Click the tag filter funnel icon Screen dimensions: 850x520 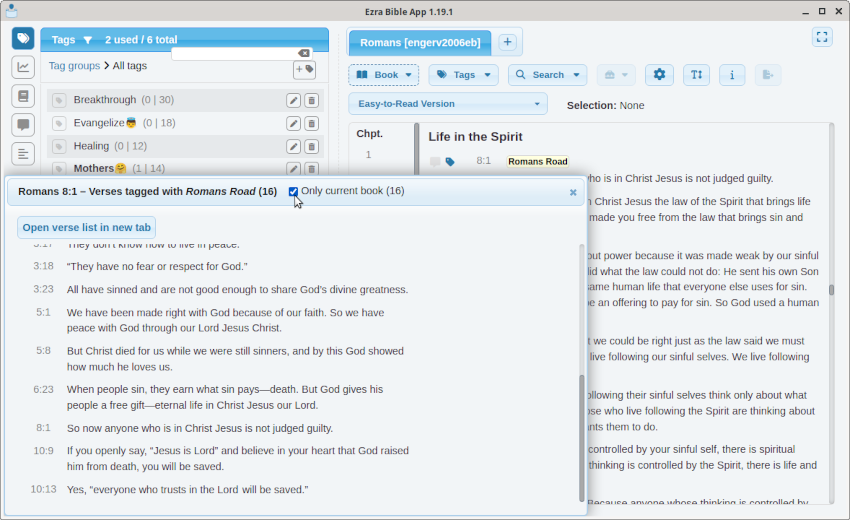pyautogui.click(x=88, y=40)
